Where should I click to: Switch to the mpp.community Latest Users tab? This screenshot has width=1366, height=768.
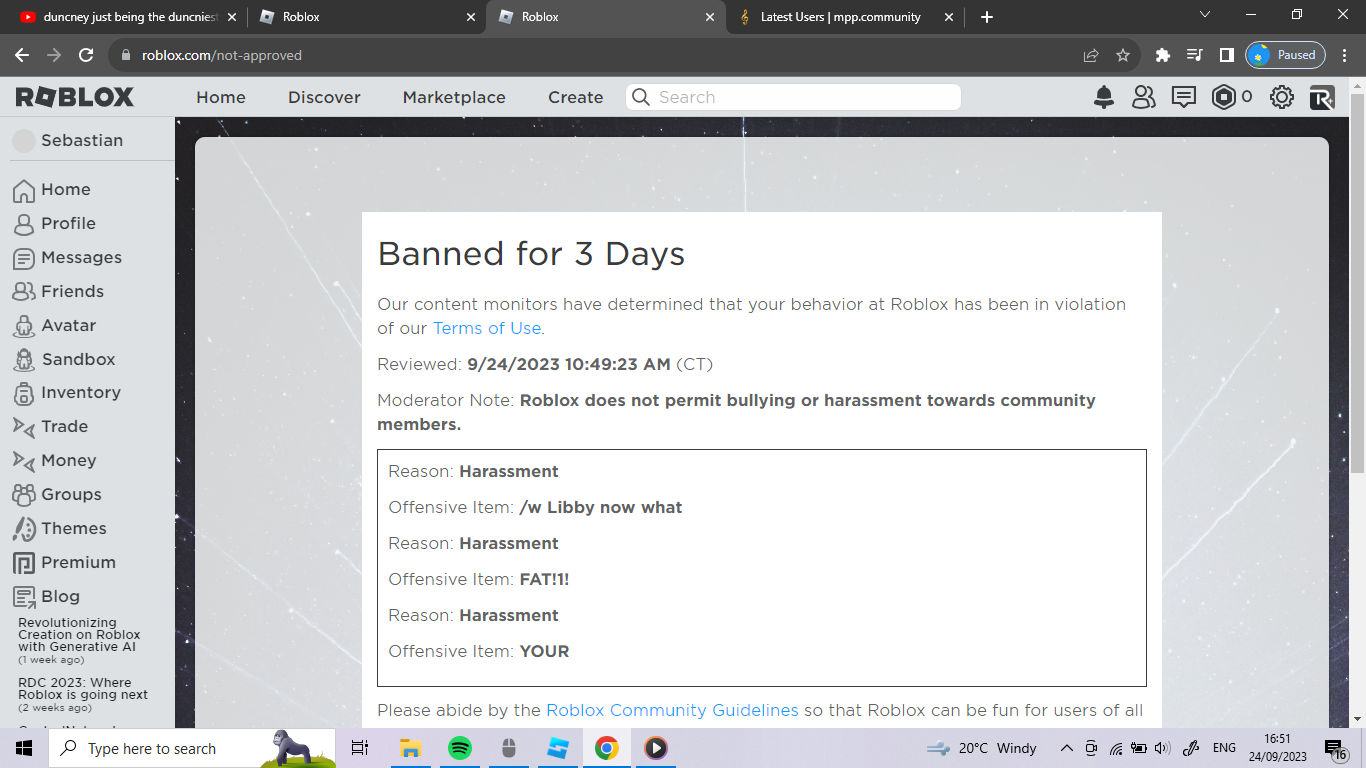(847, 17)
